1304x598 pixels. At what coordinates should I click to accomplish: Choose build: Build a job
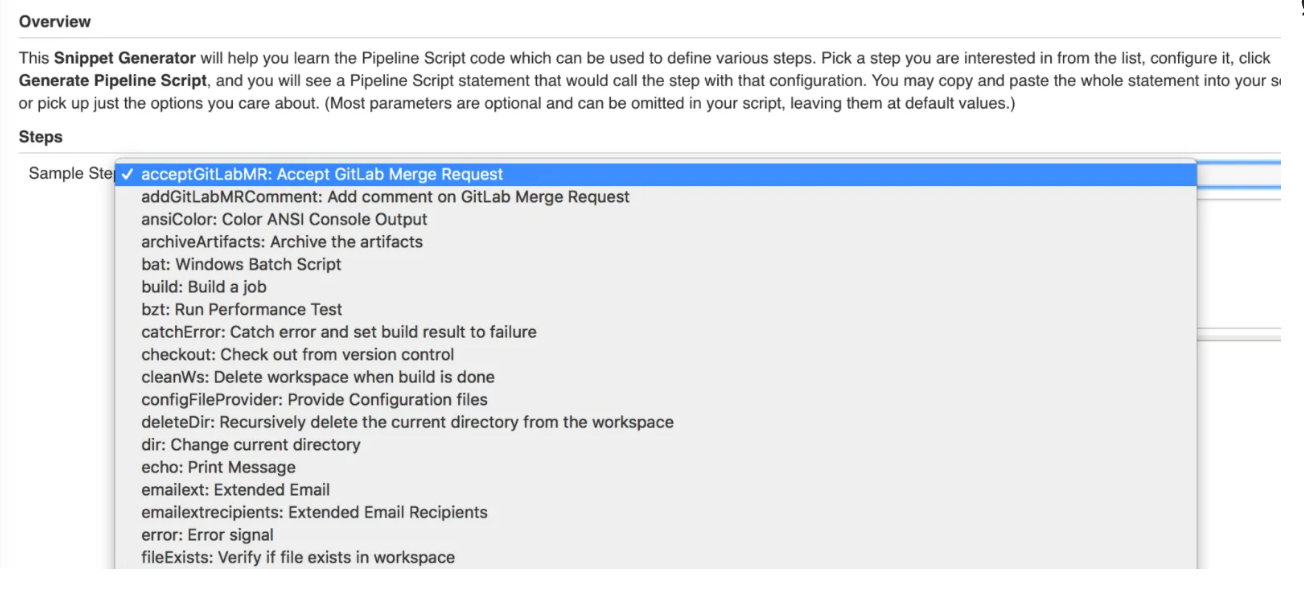[x=204, y=287]
